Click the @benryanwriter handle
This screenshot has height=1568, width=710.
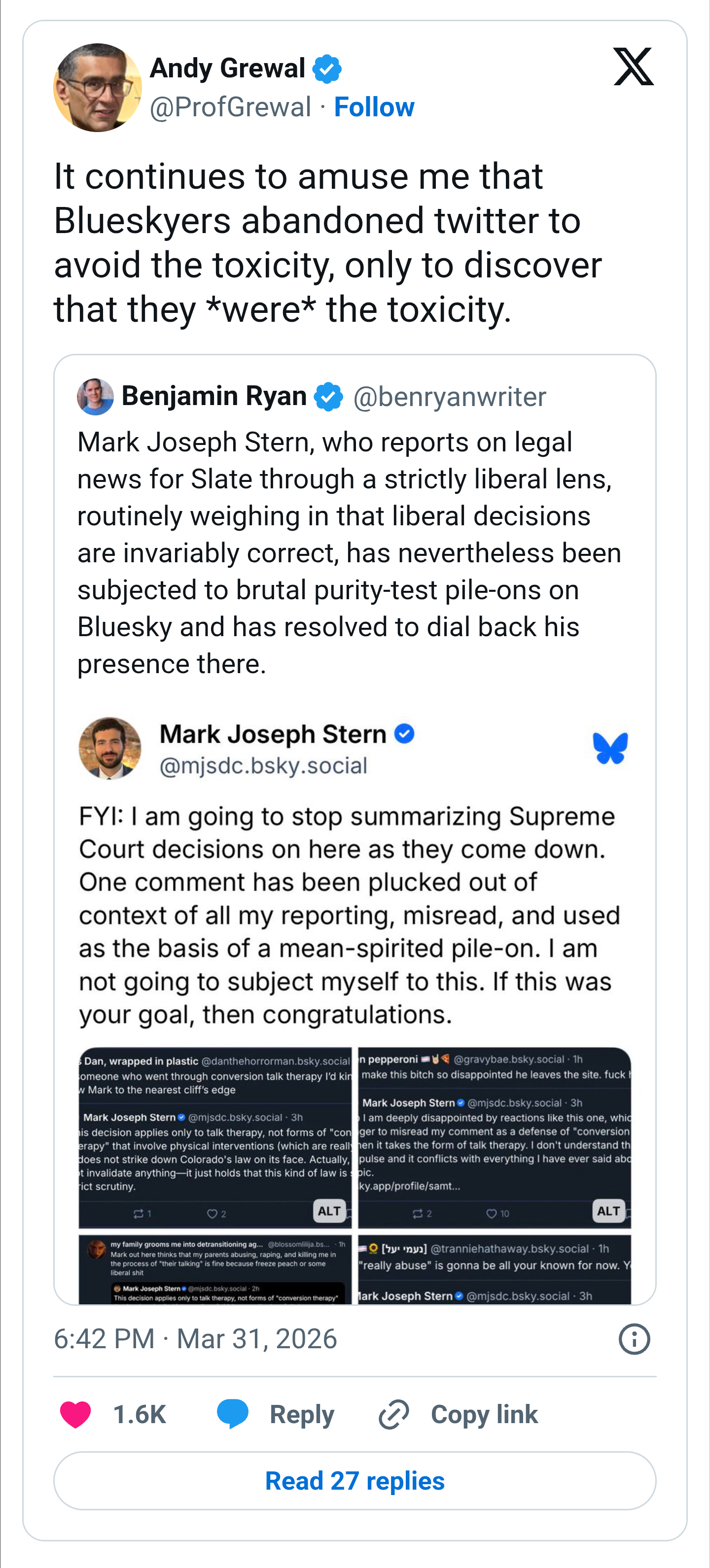click(449, 397)
